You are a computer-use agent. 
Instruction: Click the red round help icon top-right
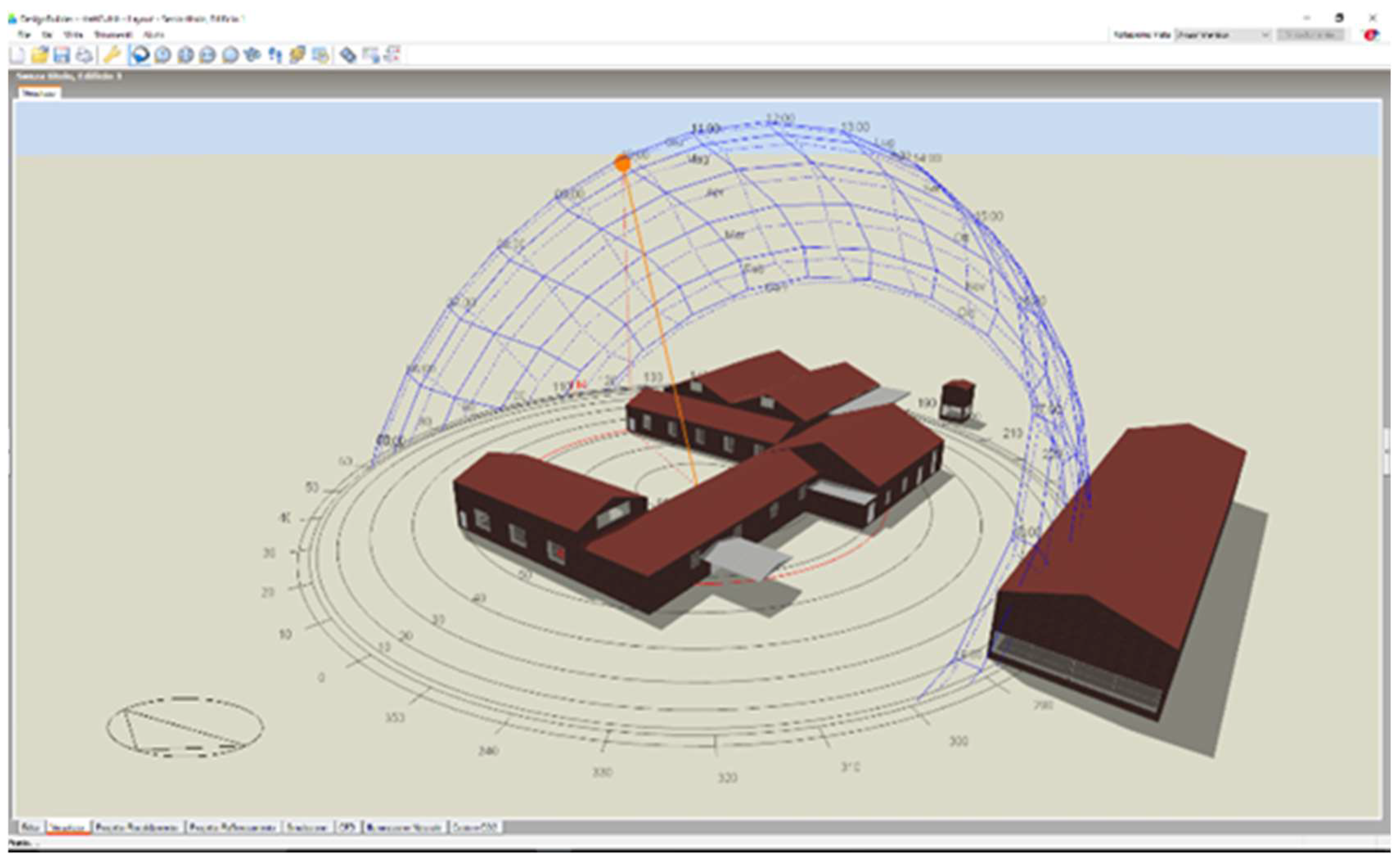pyautogui.click(x=1371, y=35)
